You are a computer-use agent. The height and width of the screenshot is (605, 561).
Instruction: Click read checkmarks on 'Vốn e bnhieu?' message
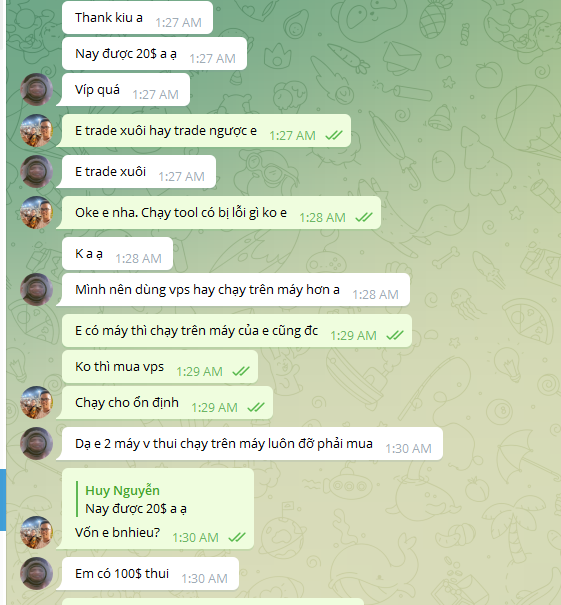(x=237, y=537)
